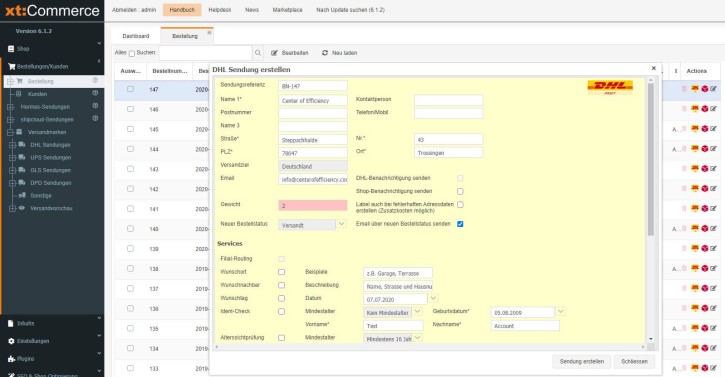Select the row checkbox for order 143
Image resolution: width=725 pixels, height=377 pixels.
click(130, 168)
